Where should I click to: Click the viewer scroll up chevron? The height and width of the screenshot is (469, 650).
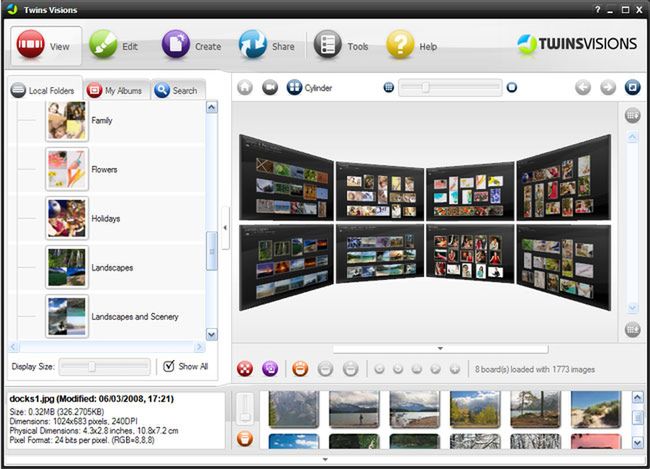tap(633, 137)
